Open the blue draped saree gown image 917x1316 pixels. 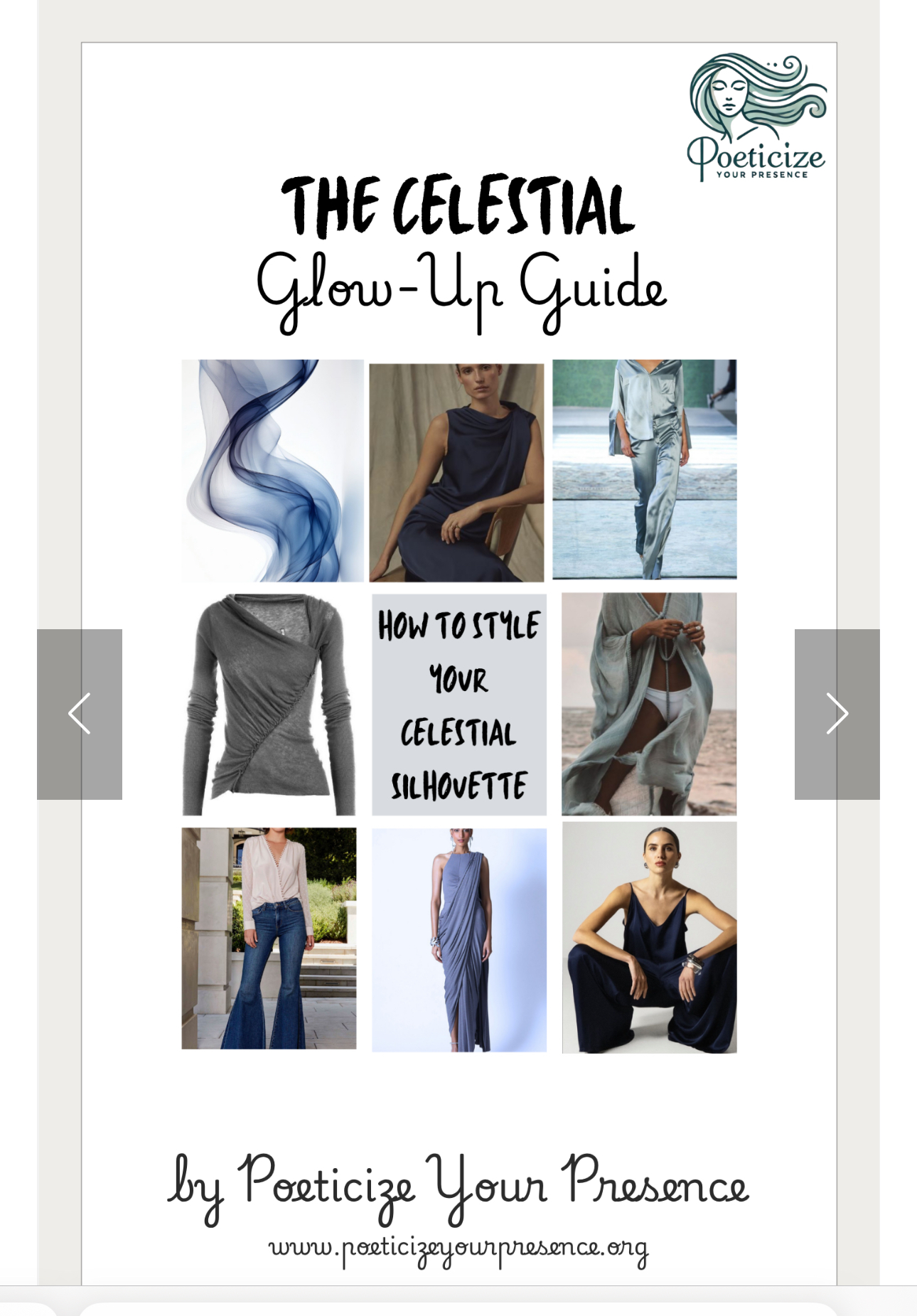(x=459, y=940)
